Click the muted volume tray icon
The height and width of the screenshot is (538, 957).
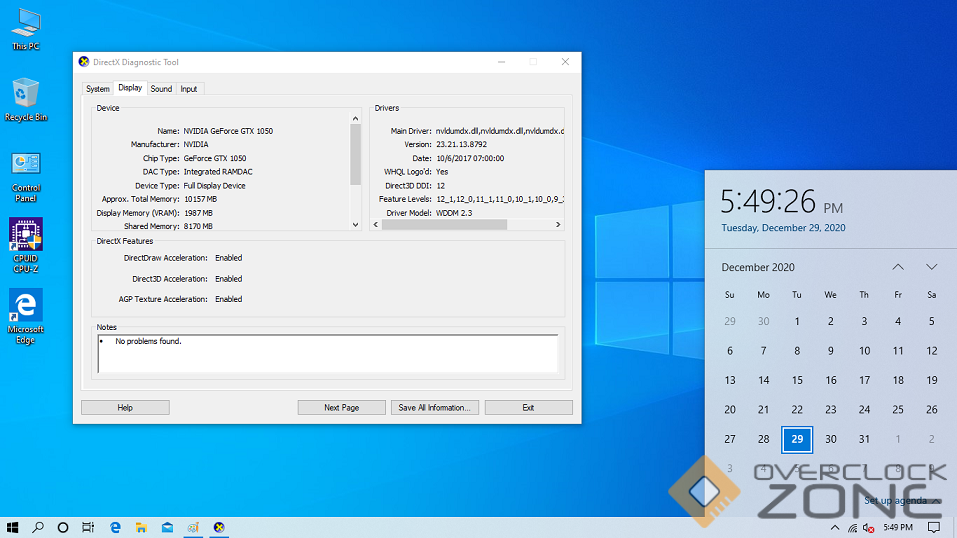click(x=869, y=527)
